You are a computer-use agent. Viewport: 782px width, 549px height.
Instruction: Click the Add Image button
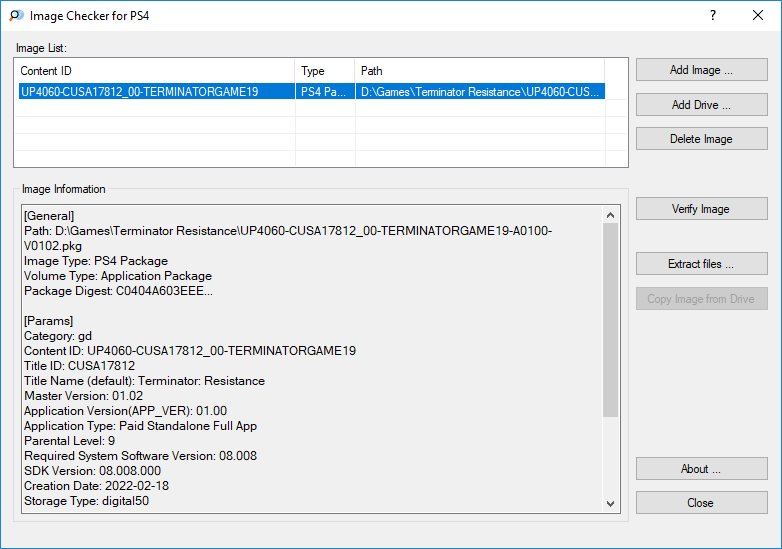click(x=701, y=70)
